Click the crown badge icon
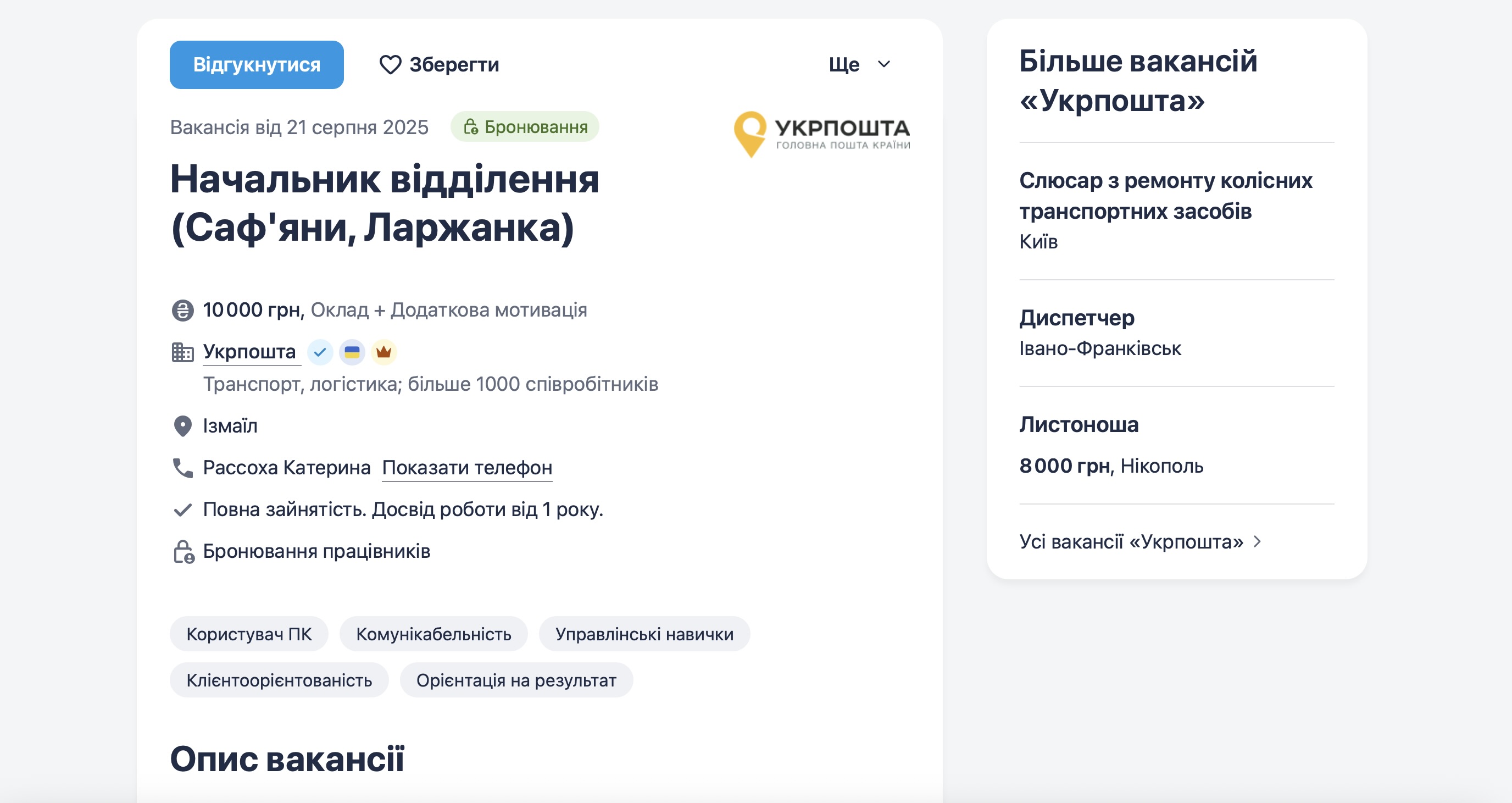 [x=384, y=352]
